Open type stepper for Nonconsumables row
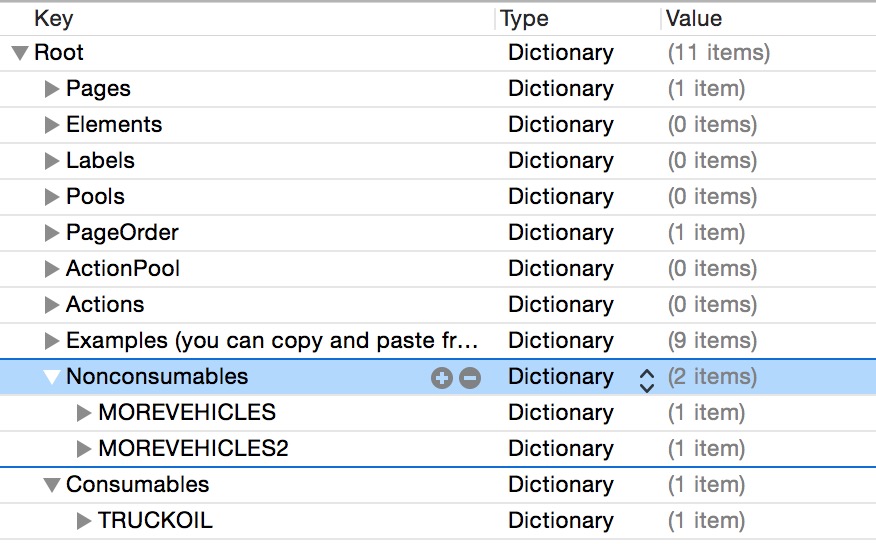Viewport: 876px width, 544px height. [x=647, y=378]
